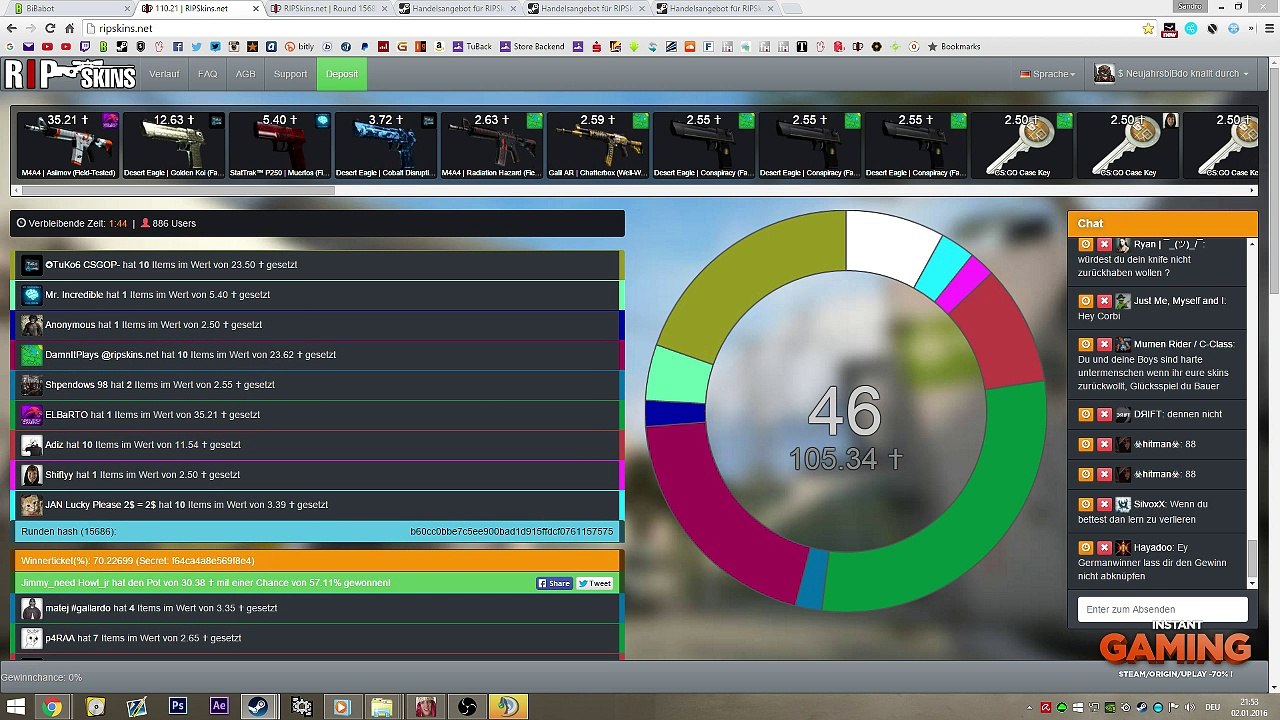
Task: Click into the chat message input field
Action: (1162, 609)
